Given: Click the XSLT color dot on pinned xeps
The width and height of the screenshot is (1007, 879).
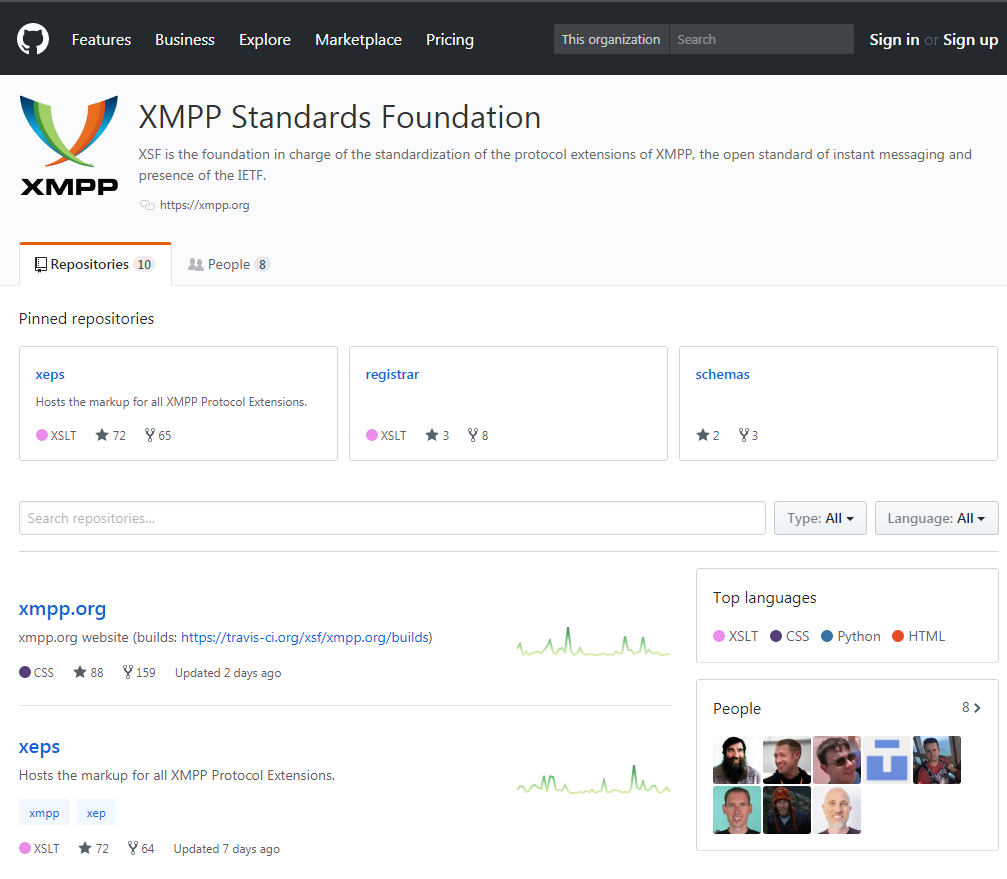Looking at the screenshot, I should pos(42,435).
